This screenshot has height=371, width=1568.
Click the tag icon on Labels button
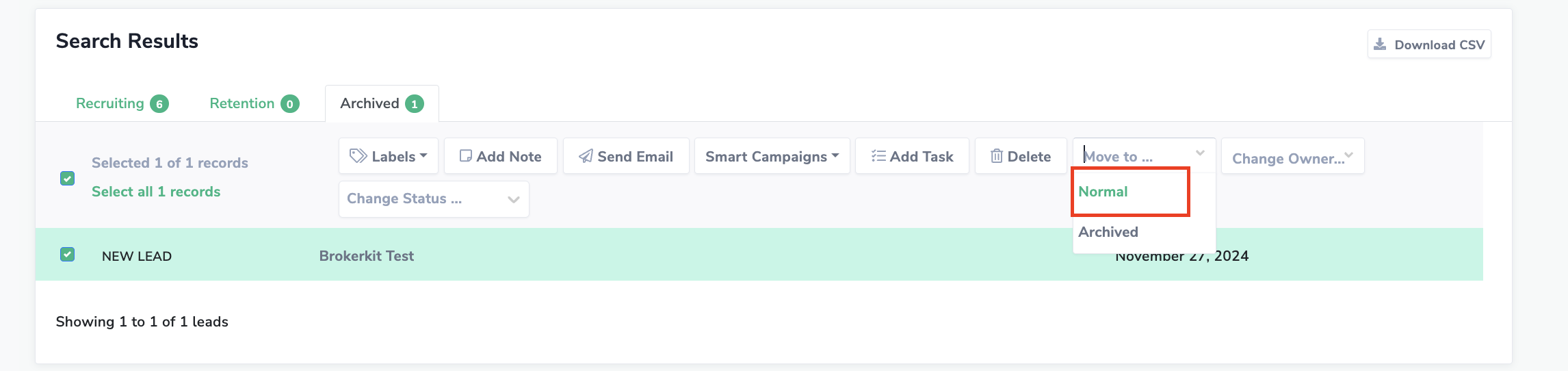358,156
